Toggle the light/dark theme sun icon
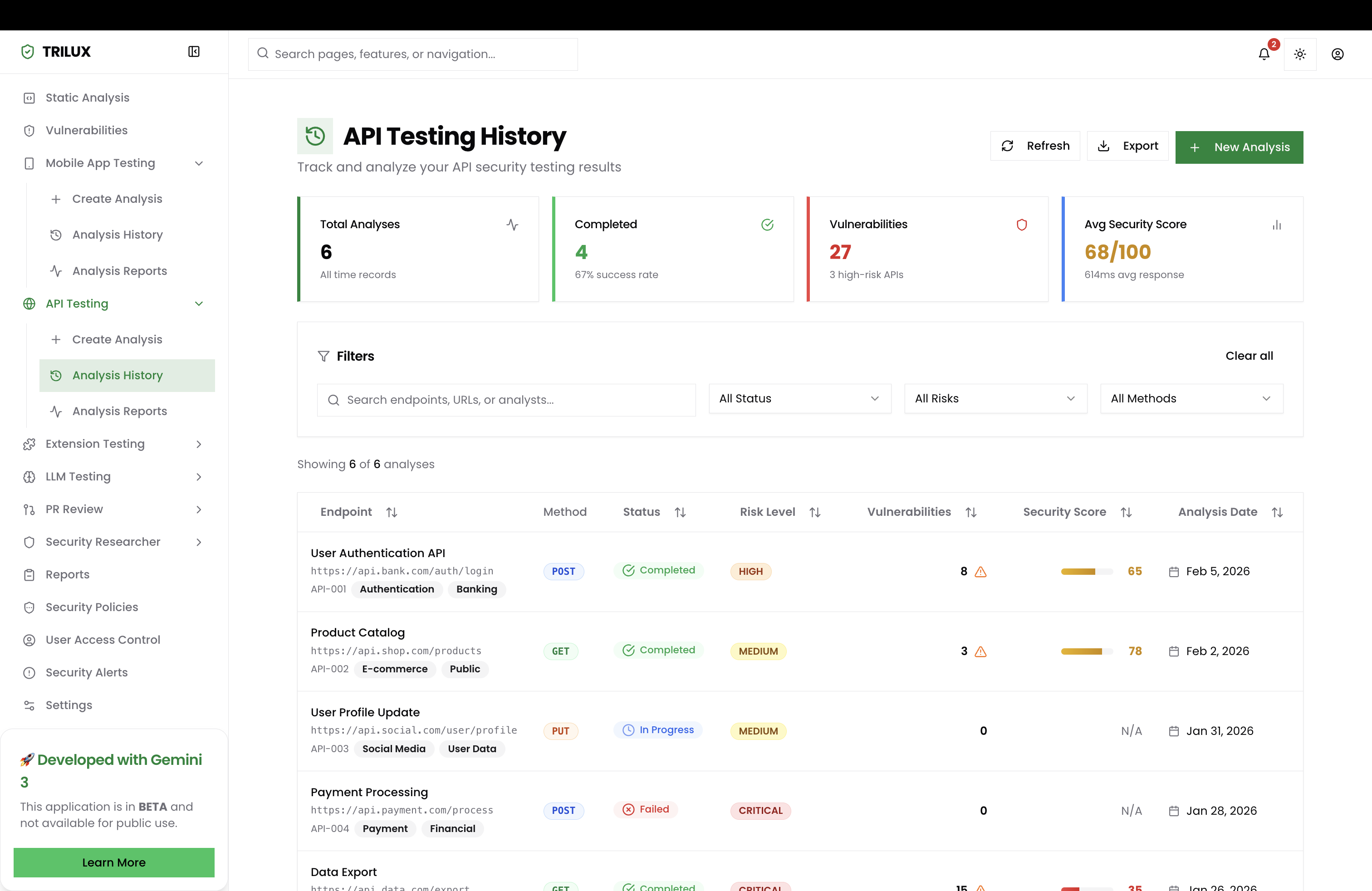Image resolution: width=1372 pixels, height=891 pixels. (1299, 54)
